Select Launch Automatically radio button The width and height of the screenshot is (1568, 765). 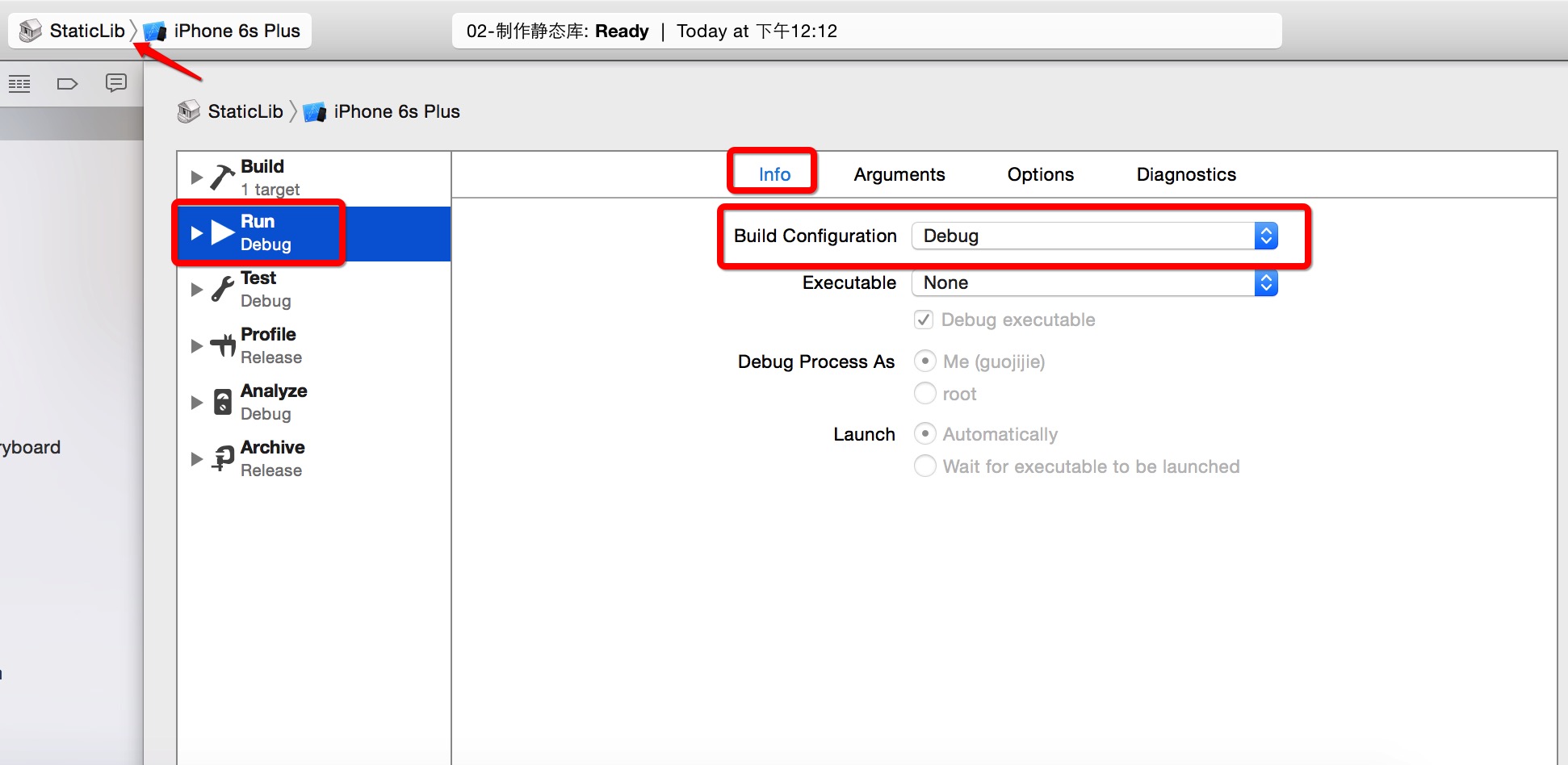(925, 433)
